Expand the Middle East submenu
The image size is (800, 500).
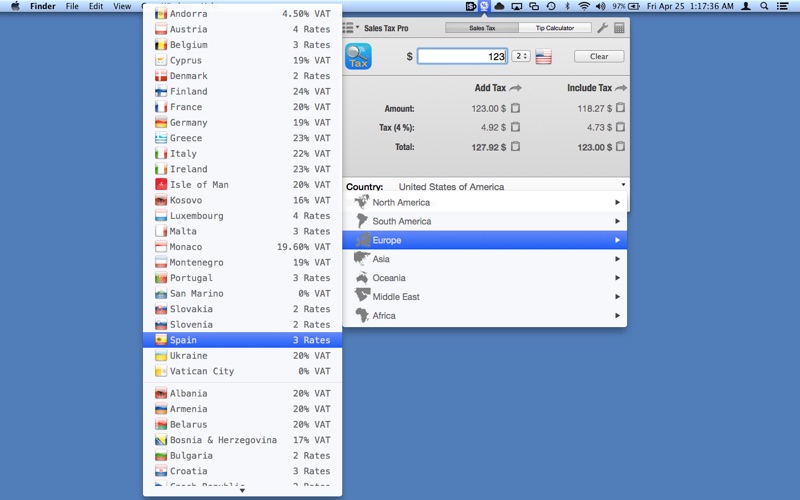[x=484, y=297]
